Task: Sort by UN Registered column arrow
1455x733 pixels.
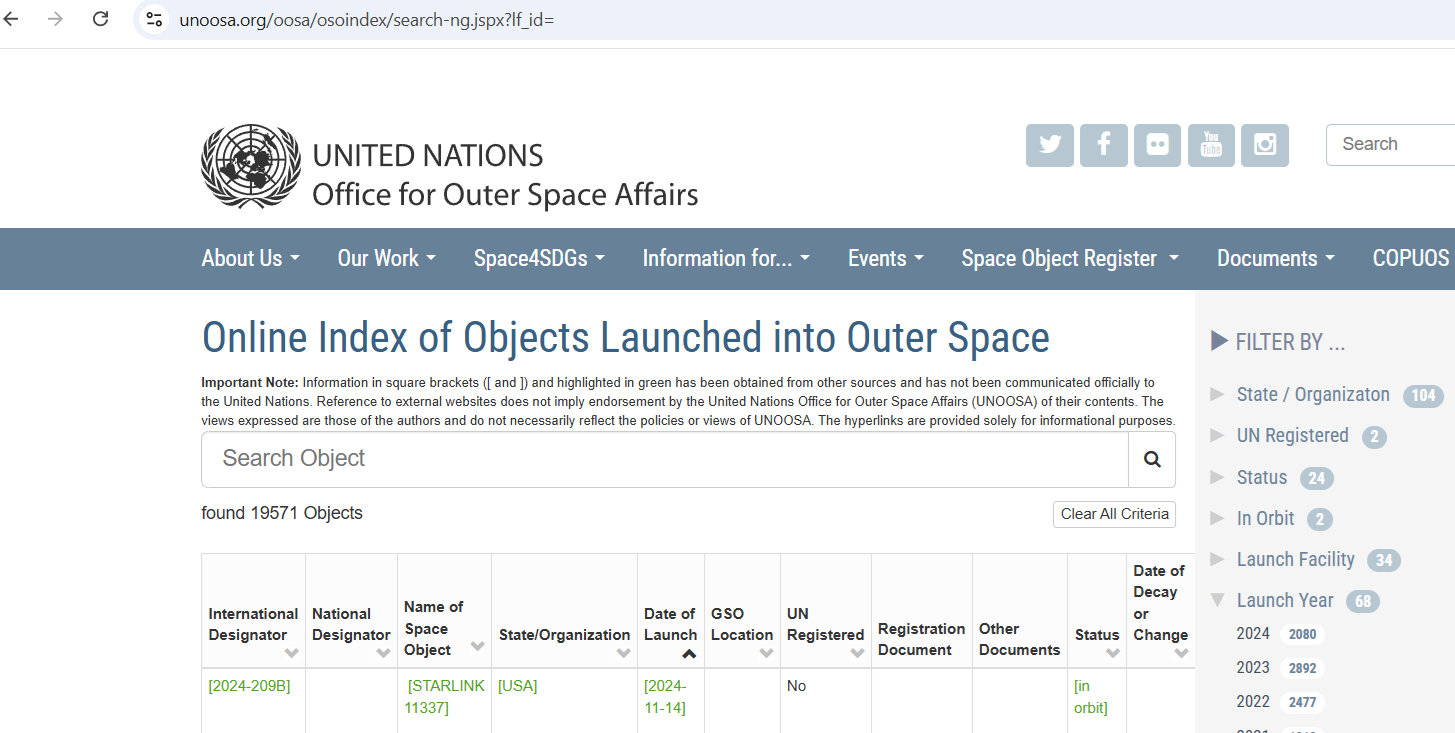Action: point(857,653)
